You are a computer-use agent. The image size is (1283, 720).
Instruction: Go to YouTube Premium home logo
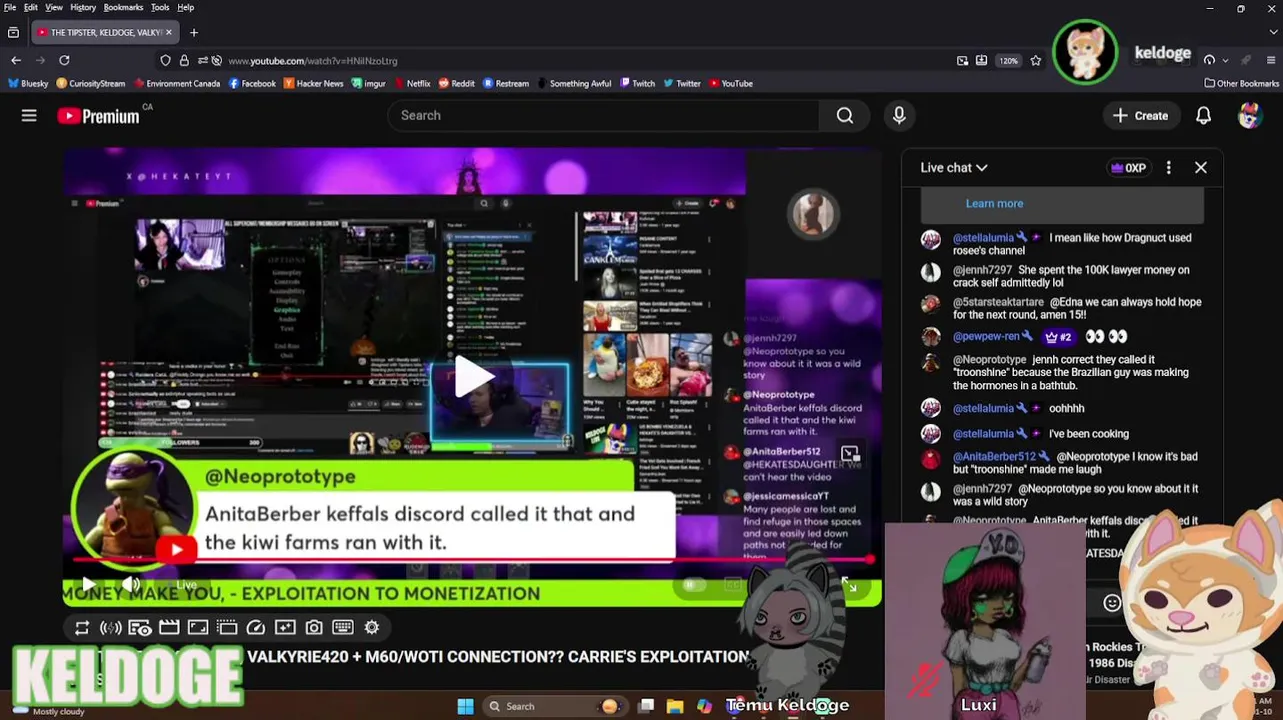click(x=98, y=116)
